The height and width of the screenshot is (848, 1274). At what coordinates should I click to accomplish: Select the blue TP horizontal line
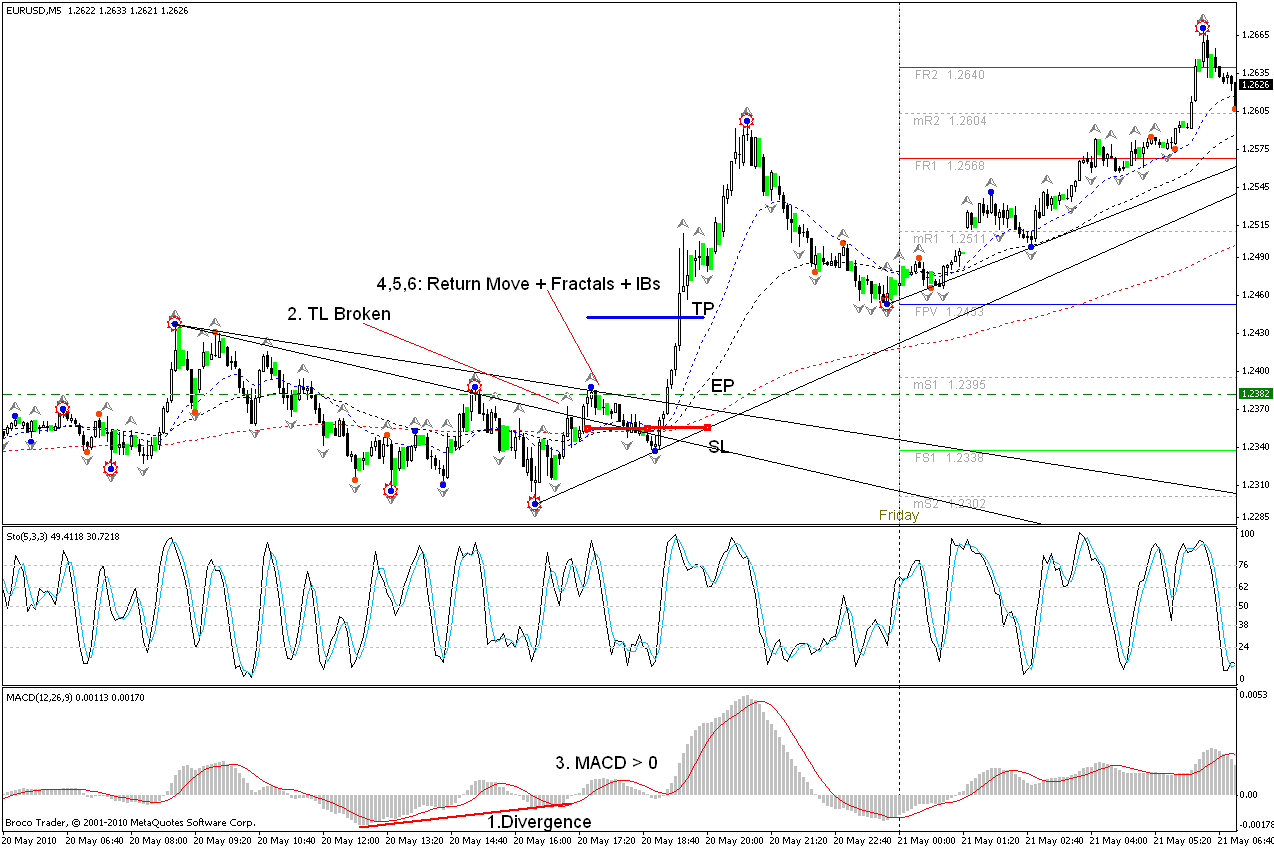645,317
